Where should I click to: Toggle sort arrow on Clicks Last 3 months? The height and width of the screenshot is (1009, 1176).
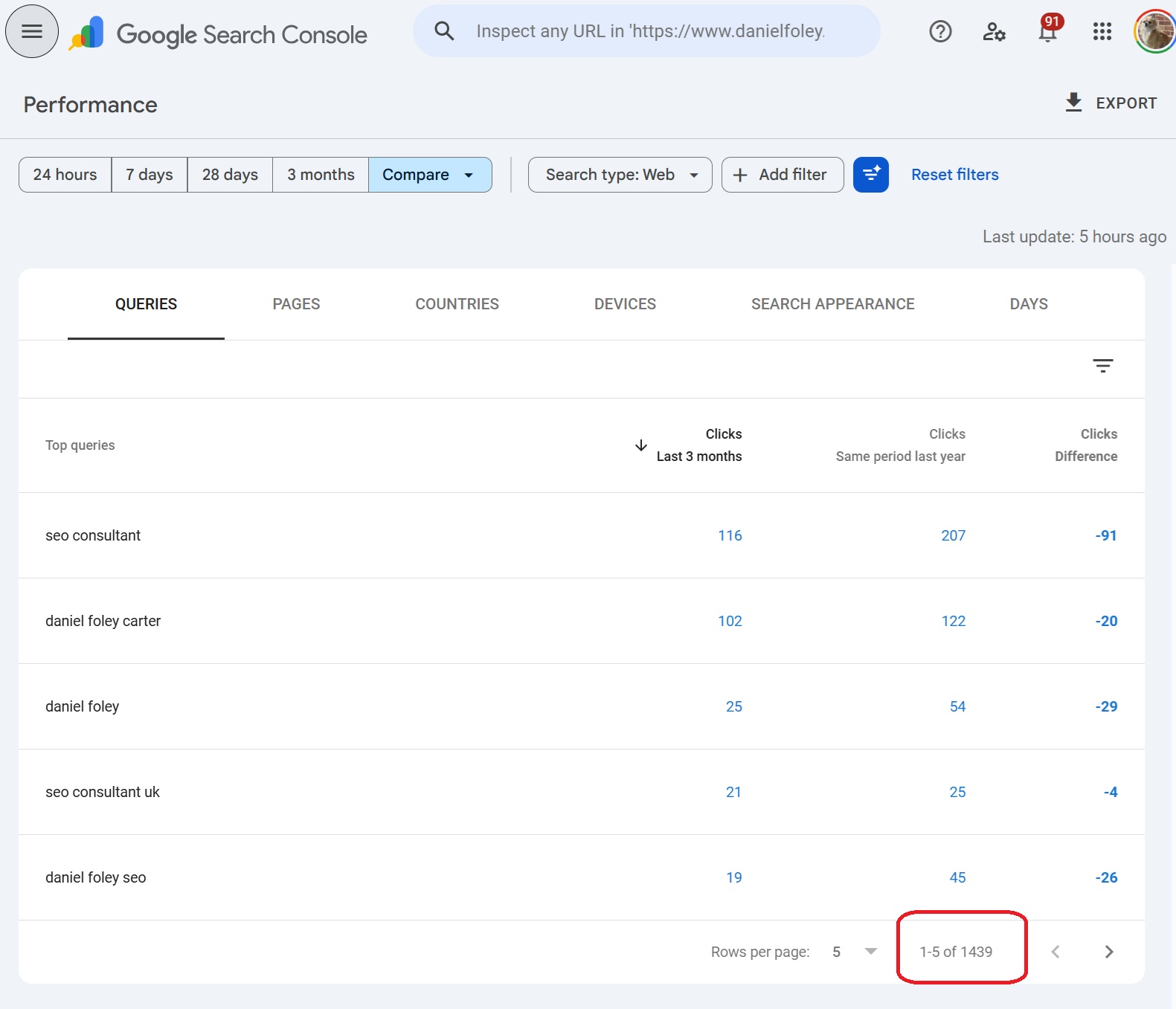coord(640,445)
